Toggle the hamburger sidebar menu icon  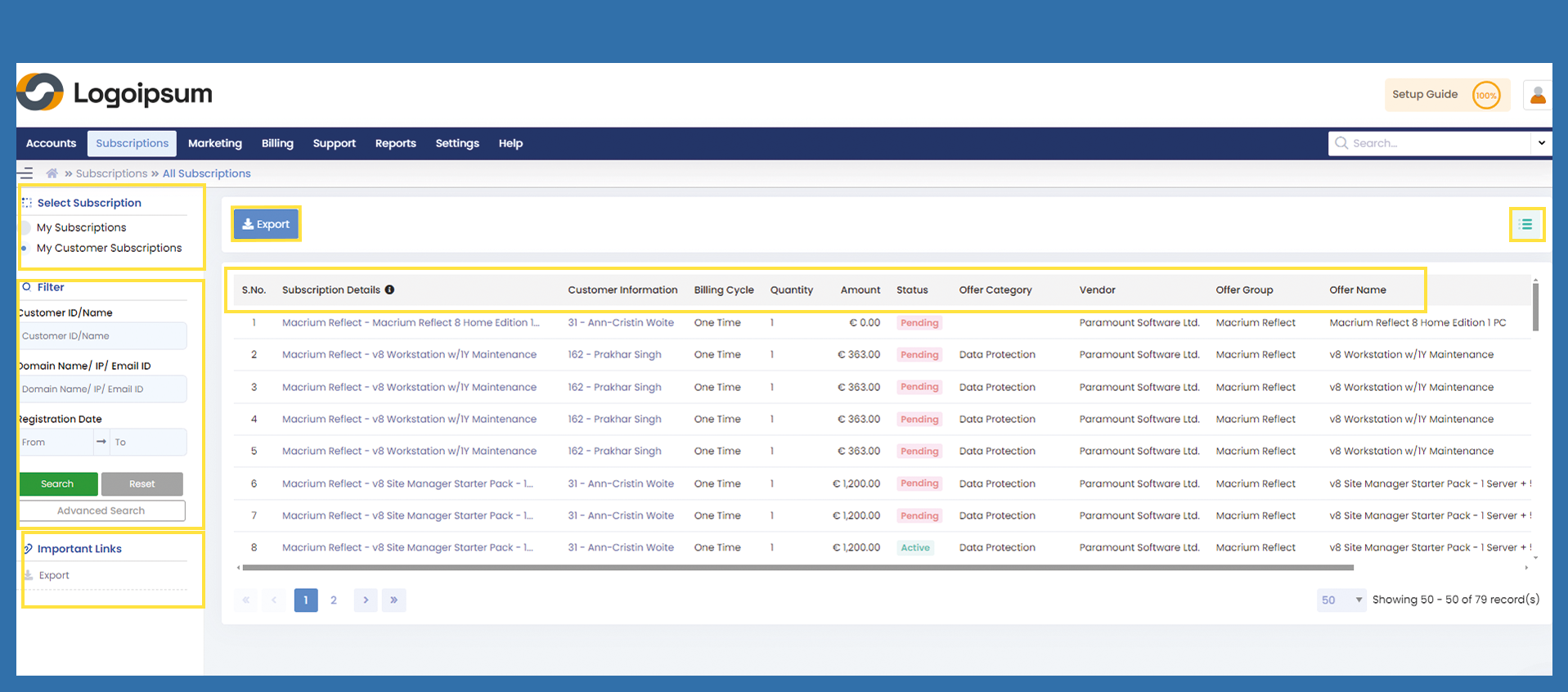[26, 173]
